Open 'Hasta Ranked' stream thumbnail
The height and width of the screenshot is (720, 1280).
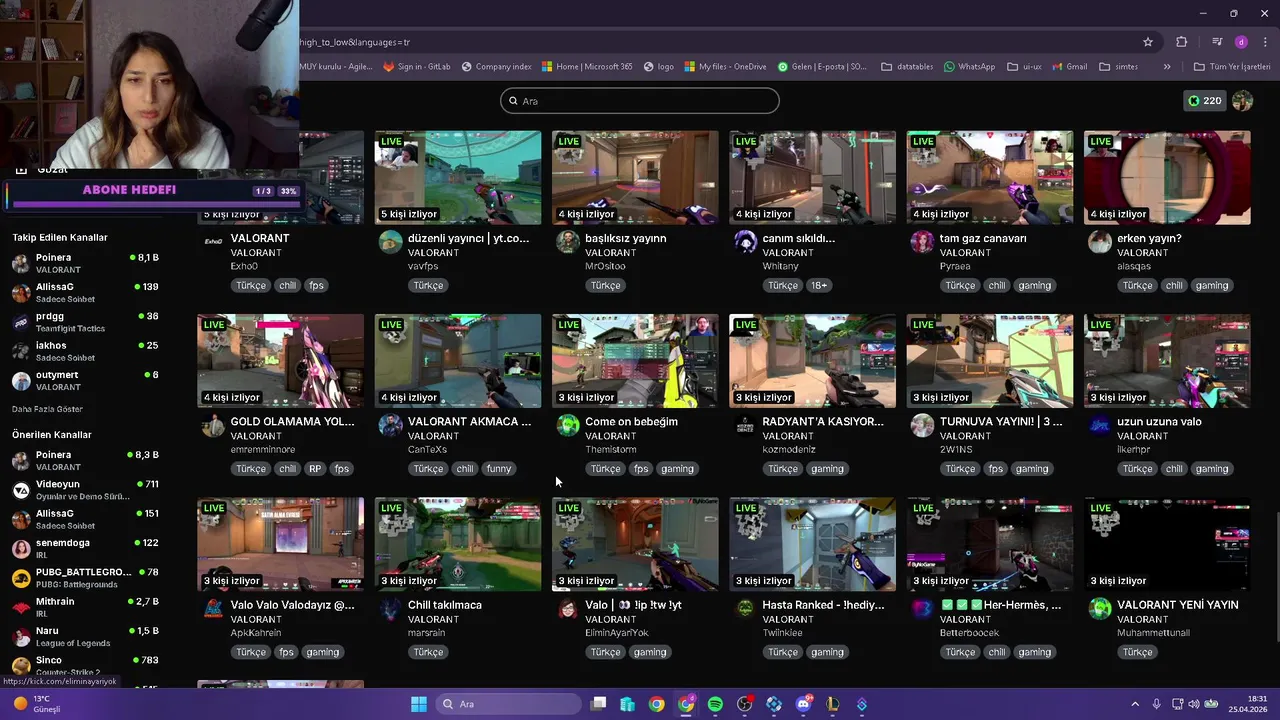pyautogui.click(x=812, y=544)
